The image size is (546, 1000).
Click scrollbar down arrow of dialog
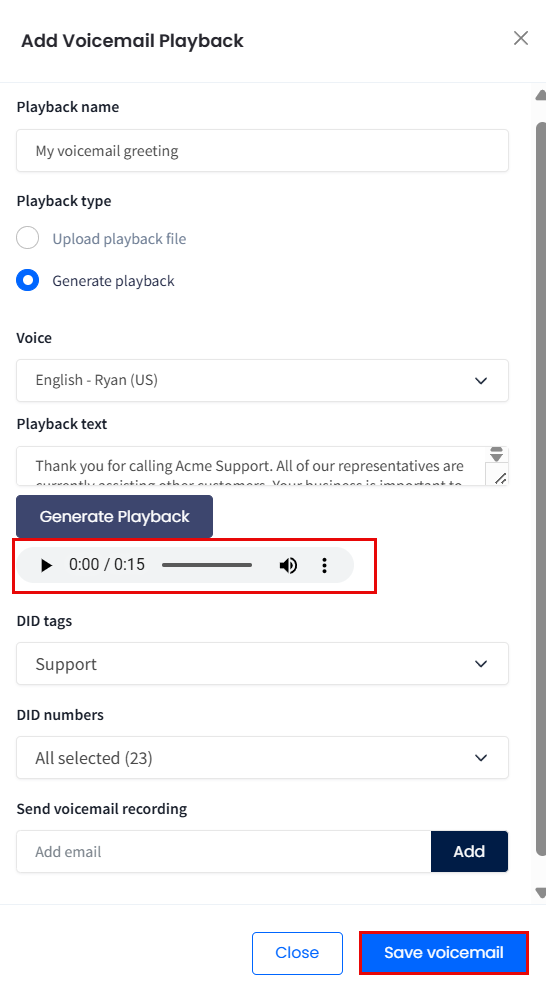[x=541, y=893]
